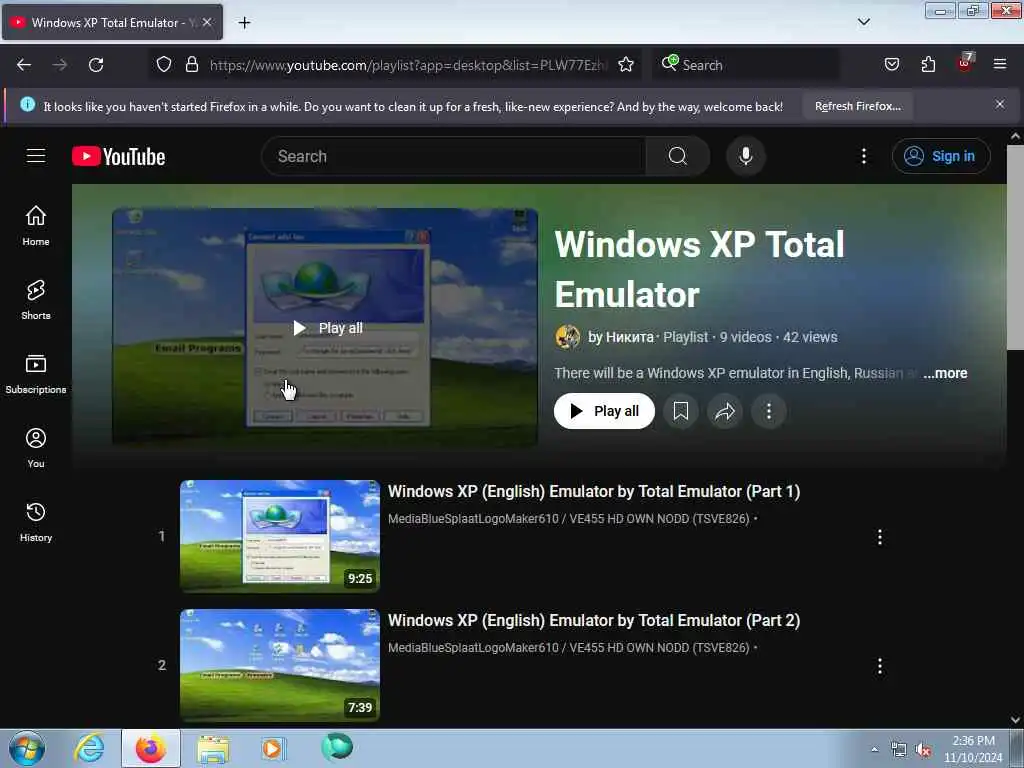This screenshot has height=768, width=1024.
Task: Open Shorts in the YouTube sidebar
Action: click(36, 300)
